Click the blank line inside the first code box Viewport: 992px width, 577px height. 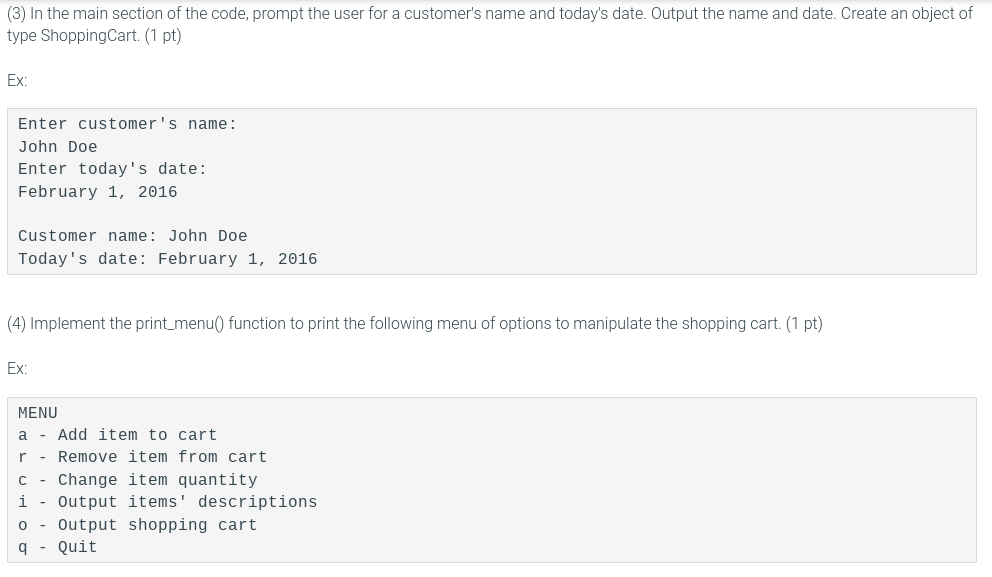(x=492, y=214)
